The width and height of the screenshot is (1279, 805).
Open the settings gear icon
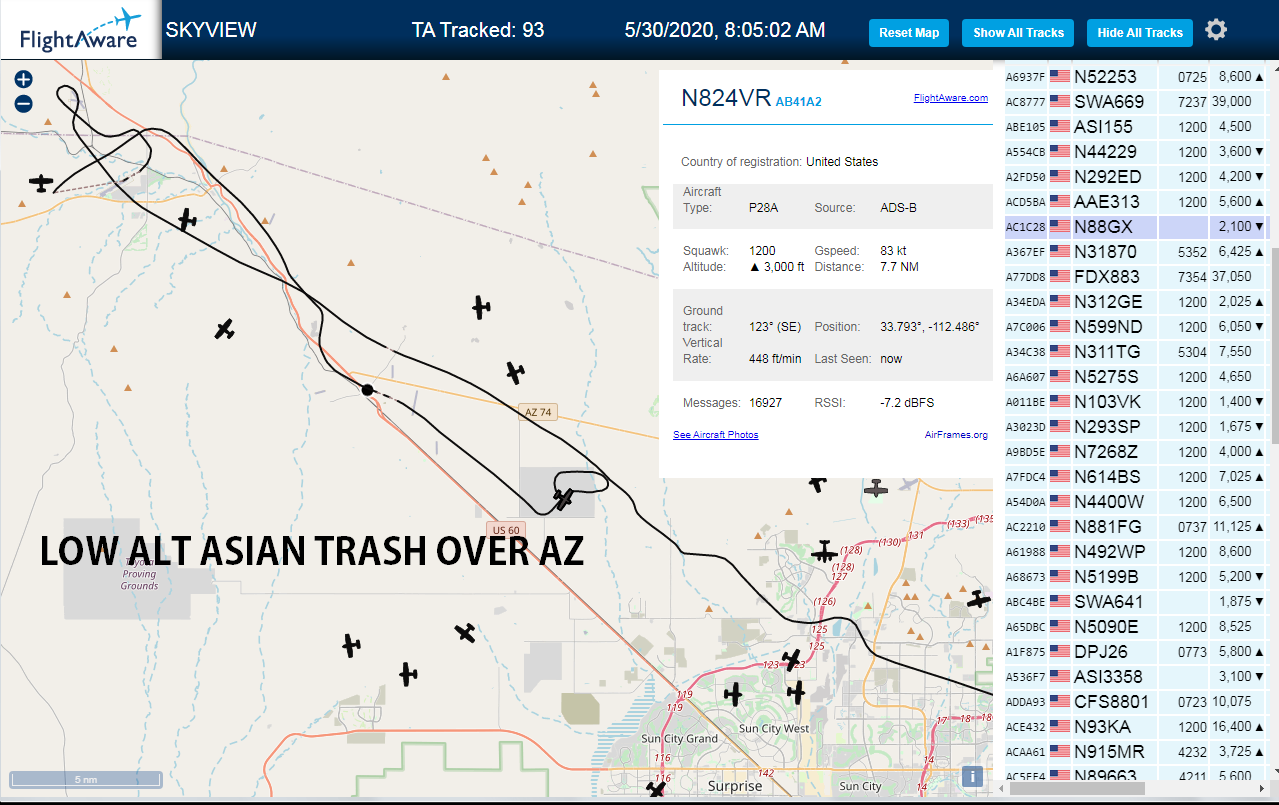pos(1216,30)
